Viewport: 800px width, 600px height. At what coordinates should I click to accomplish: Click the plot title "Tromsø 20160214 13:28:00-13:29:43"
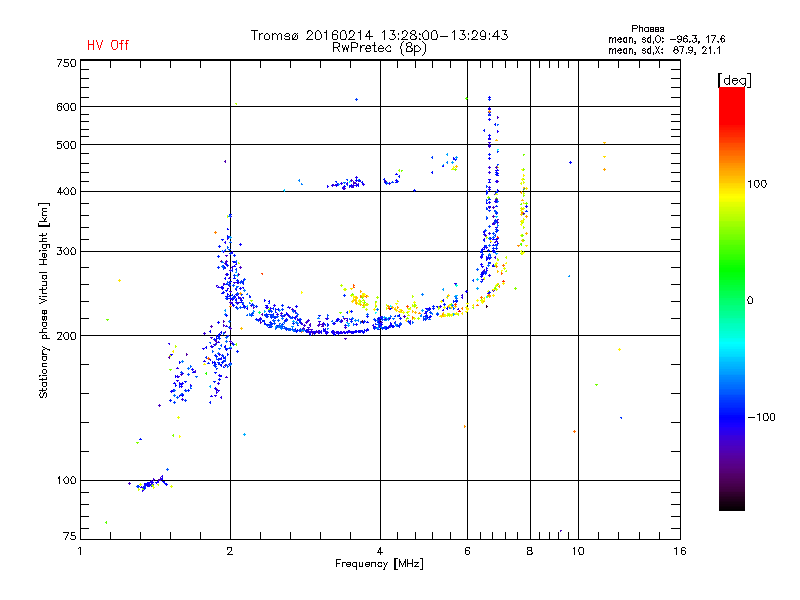[379, 35]
